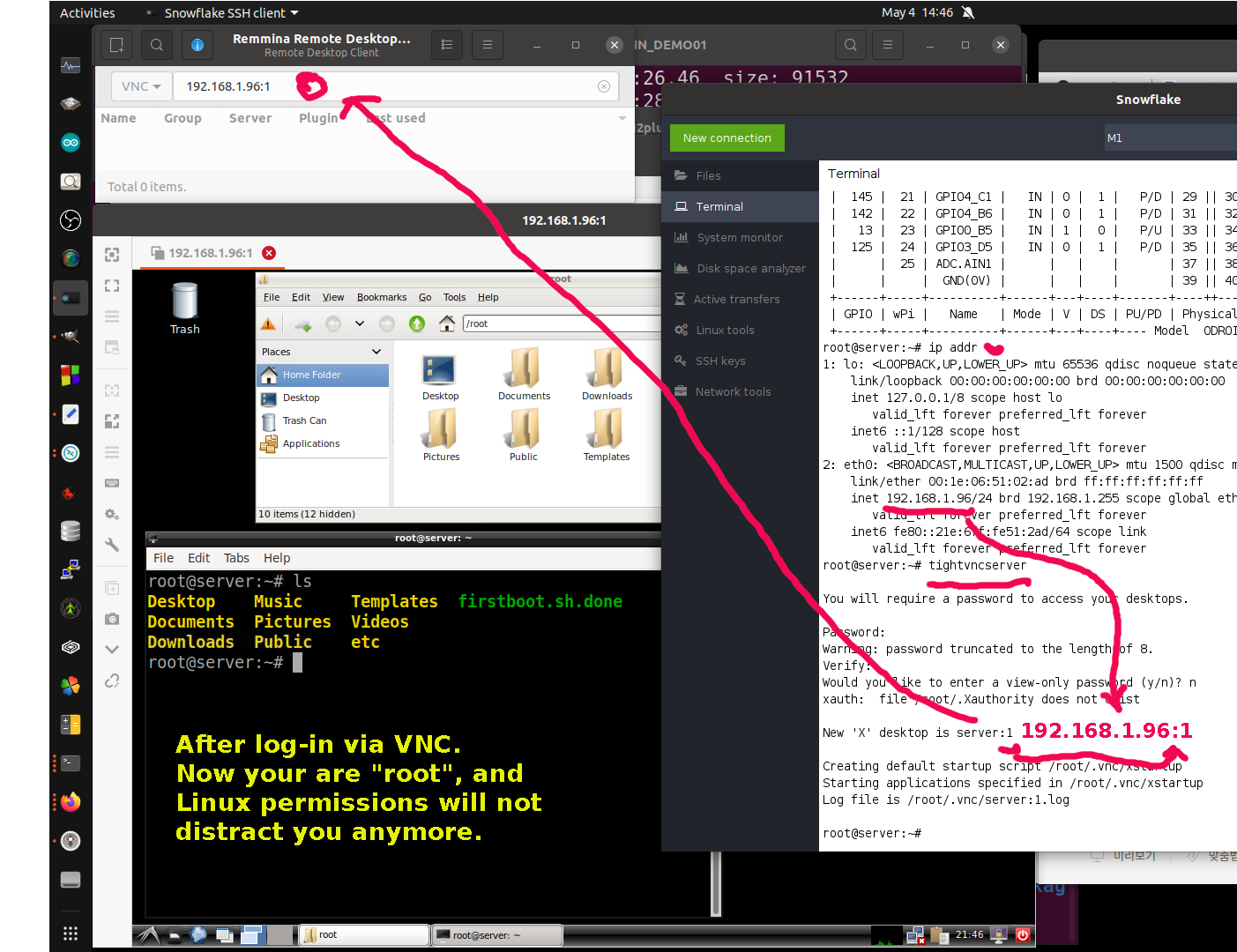Open the Tabs menu in the root@server terminal
The height and width of the screenshot is (952, 1237).
236,558
